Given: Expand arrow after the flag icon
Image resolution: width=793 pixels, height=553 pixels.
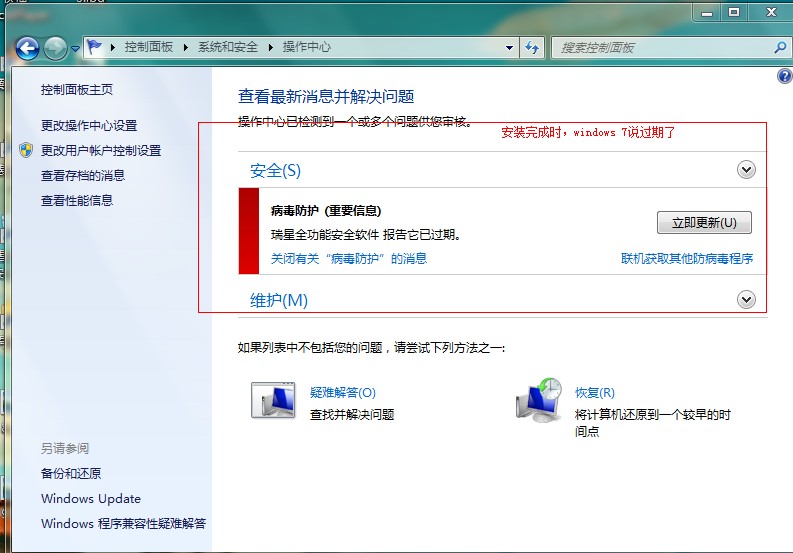Looking at the screenshot, I should [x=113, y=48].
